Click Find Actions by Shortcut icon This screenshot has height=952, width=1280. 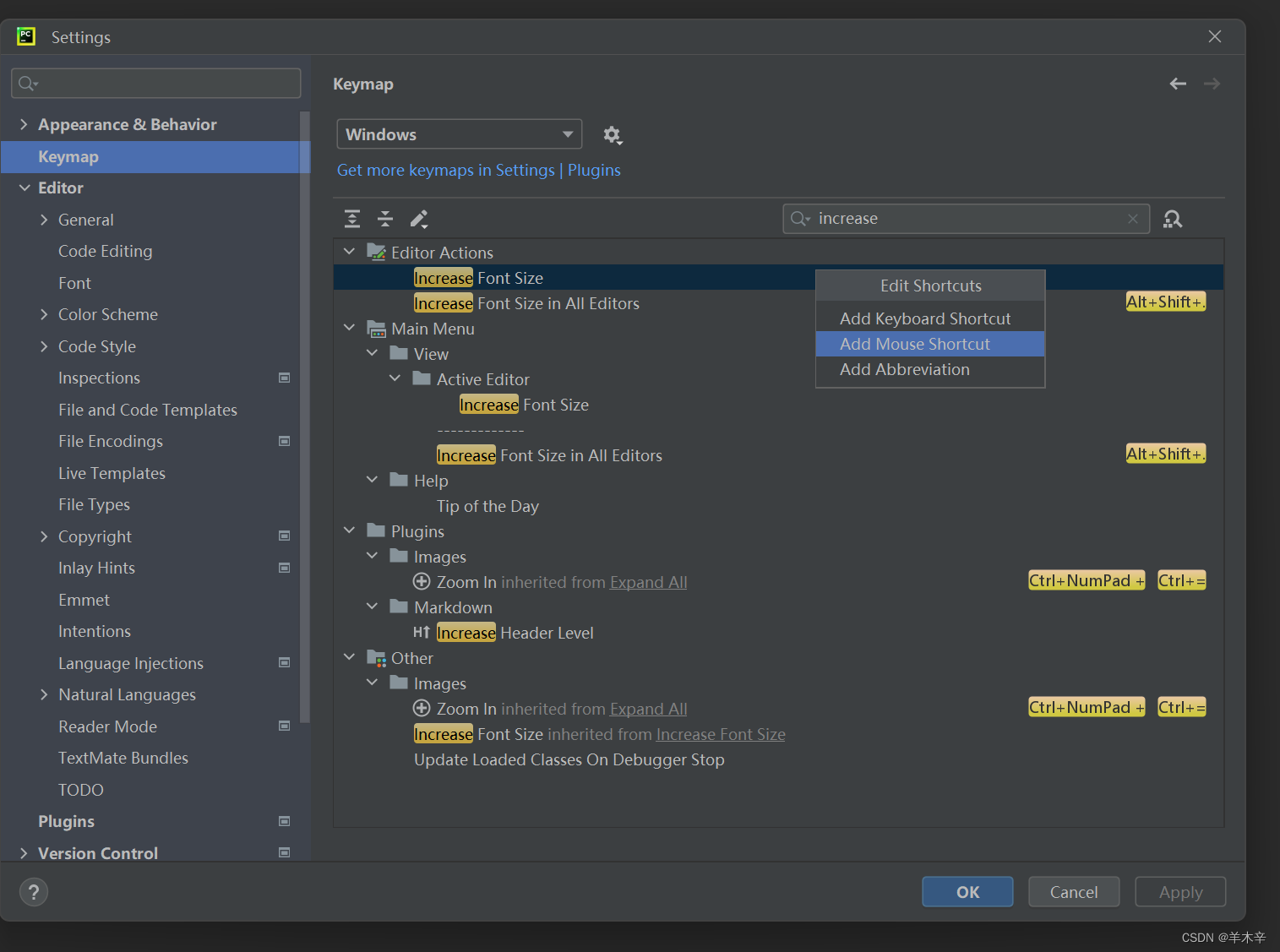1173,219
